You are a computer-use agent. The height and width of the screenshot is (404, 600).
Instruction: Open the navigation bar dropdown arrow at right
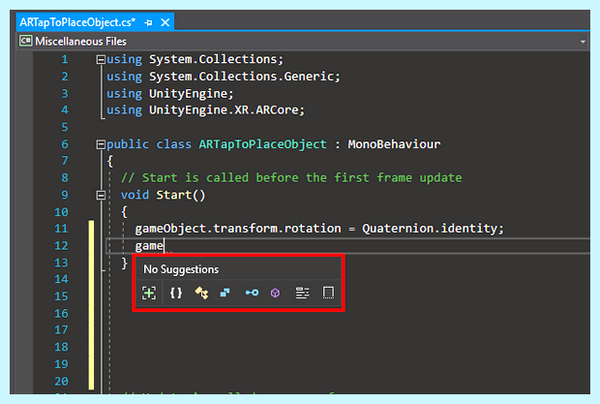(582, 41)
